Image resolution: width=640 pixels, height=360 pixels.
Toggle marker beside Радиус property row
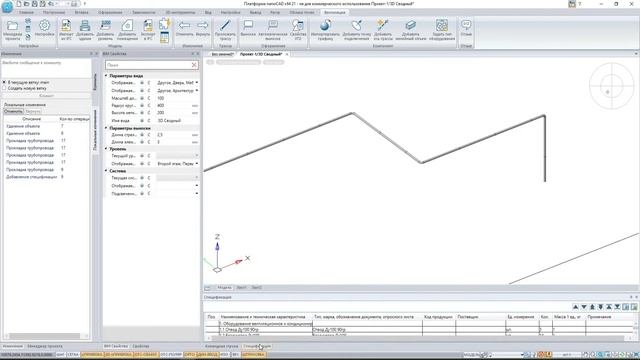point(142,105)
